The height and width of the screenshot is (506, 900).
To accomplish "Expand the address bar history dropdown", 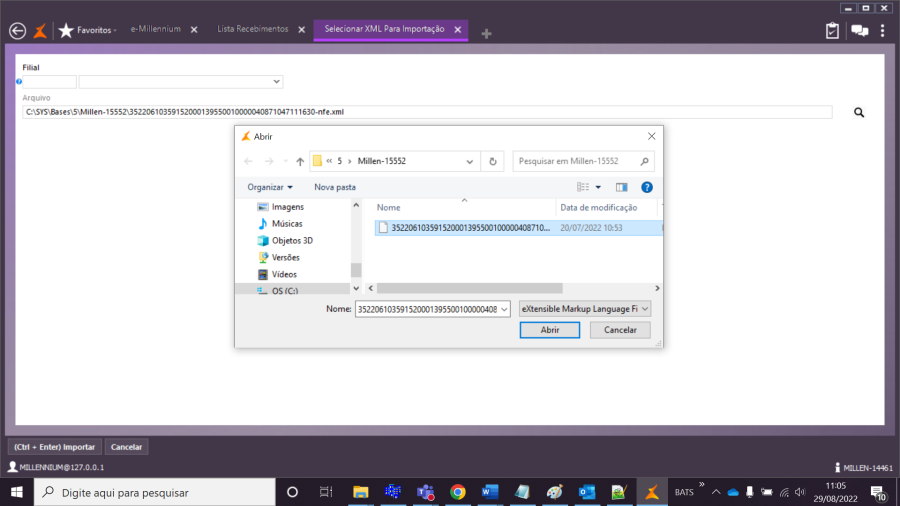I will pyautogui.click(x=470, y=162).
